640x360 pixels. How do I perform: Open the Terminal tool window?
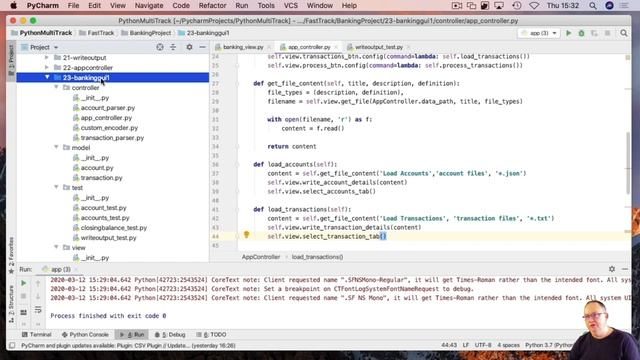coord(36,334)
